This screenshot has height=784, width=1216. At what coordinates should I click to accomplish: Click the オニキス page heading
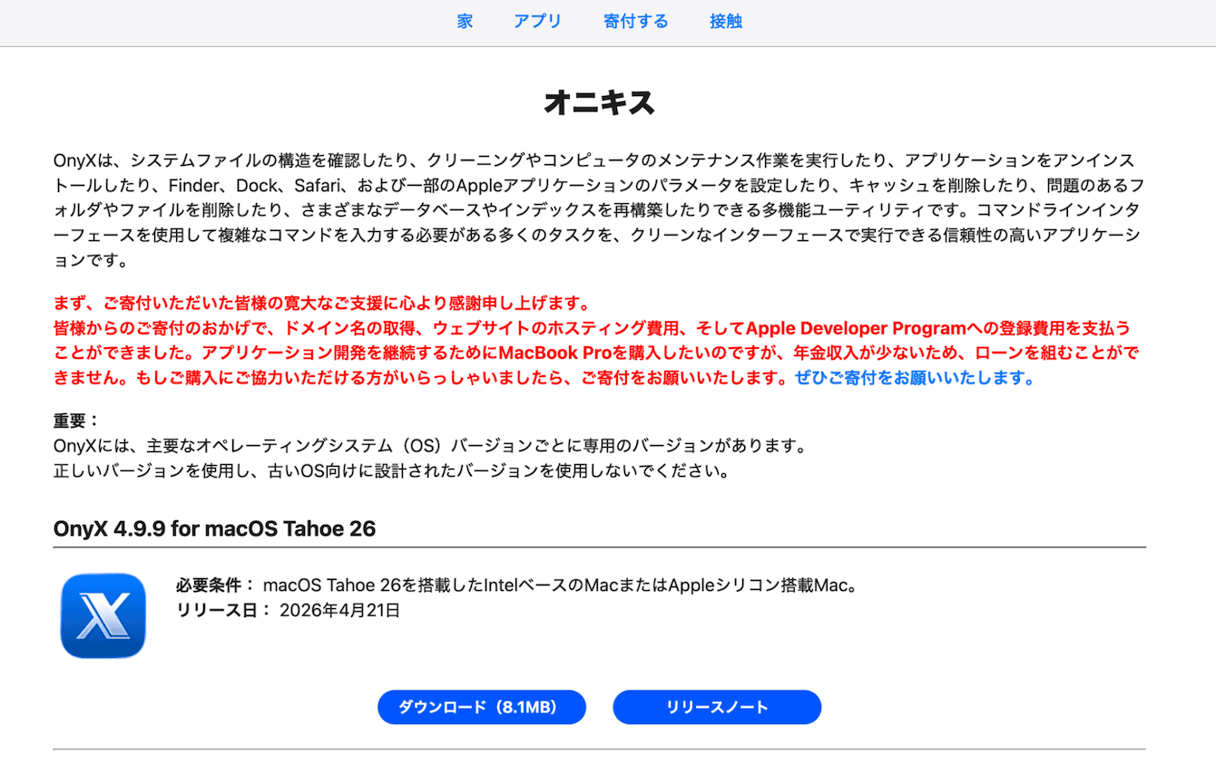(599, 102)
